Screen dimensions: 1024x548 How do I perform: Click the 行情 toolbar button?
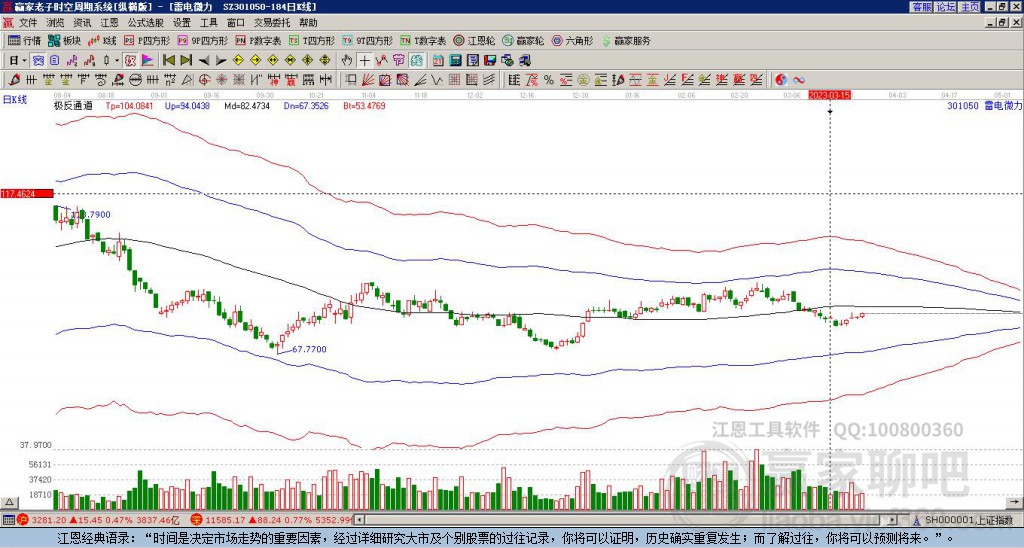pyautogui.click(x=24, y=40)
